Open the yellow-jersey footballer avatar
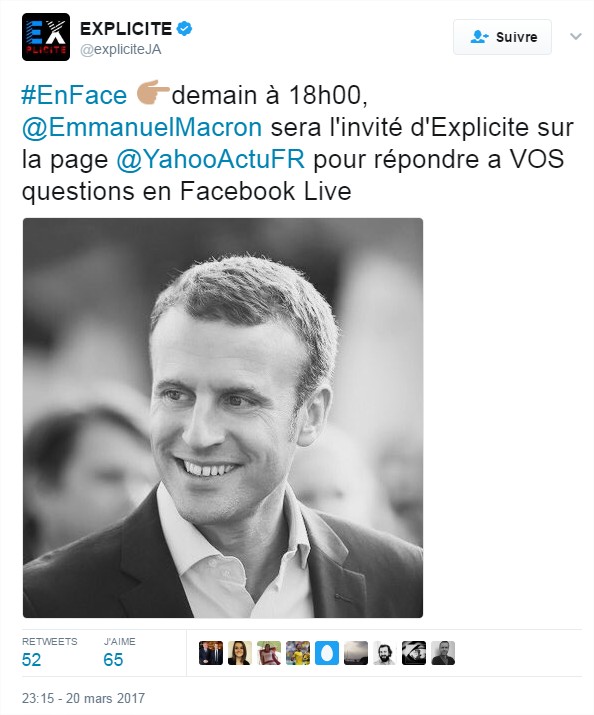 pyautogui.click(x=298, y=653)
